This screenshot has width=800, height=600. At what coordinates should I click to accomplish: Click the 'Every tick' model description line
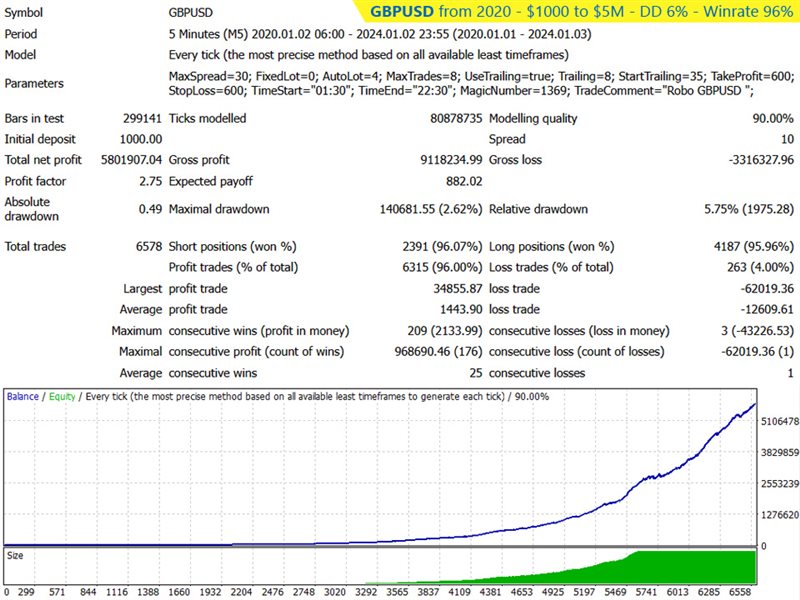(x=369, y=55)
